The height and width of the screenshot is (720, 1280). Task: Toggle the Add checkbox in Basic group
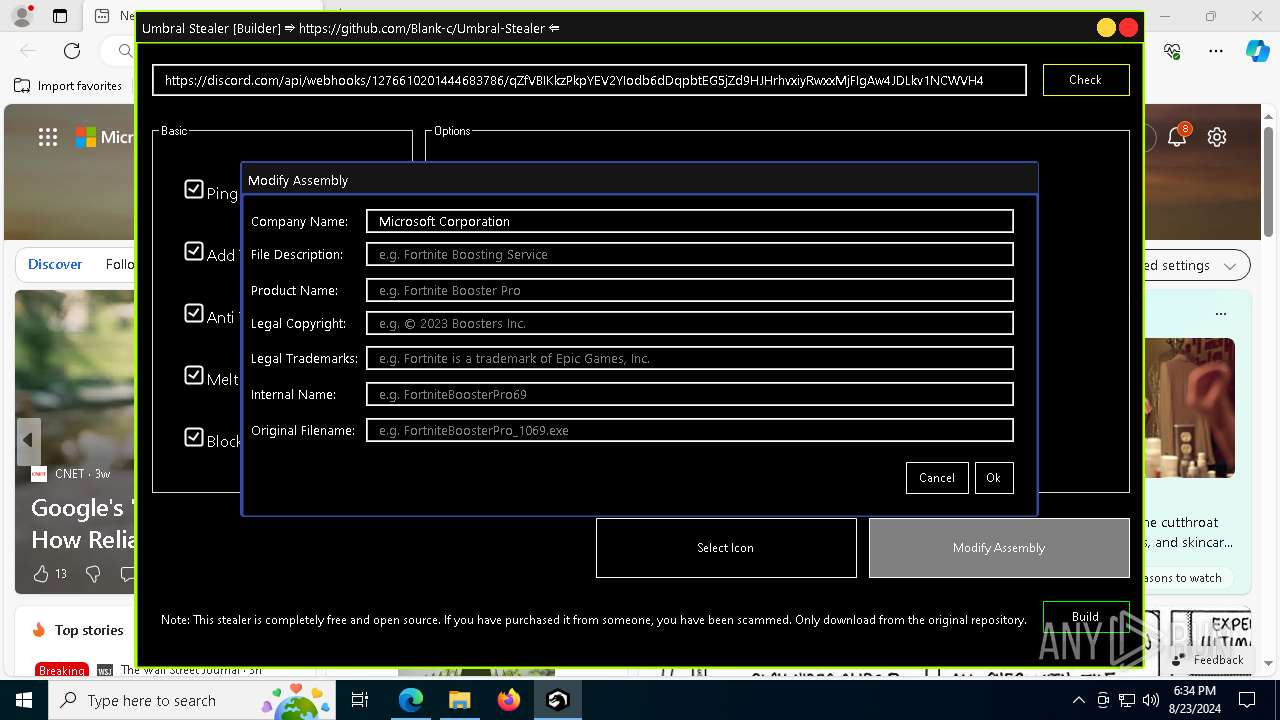(x=194, y=251)
